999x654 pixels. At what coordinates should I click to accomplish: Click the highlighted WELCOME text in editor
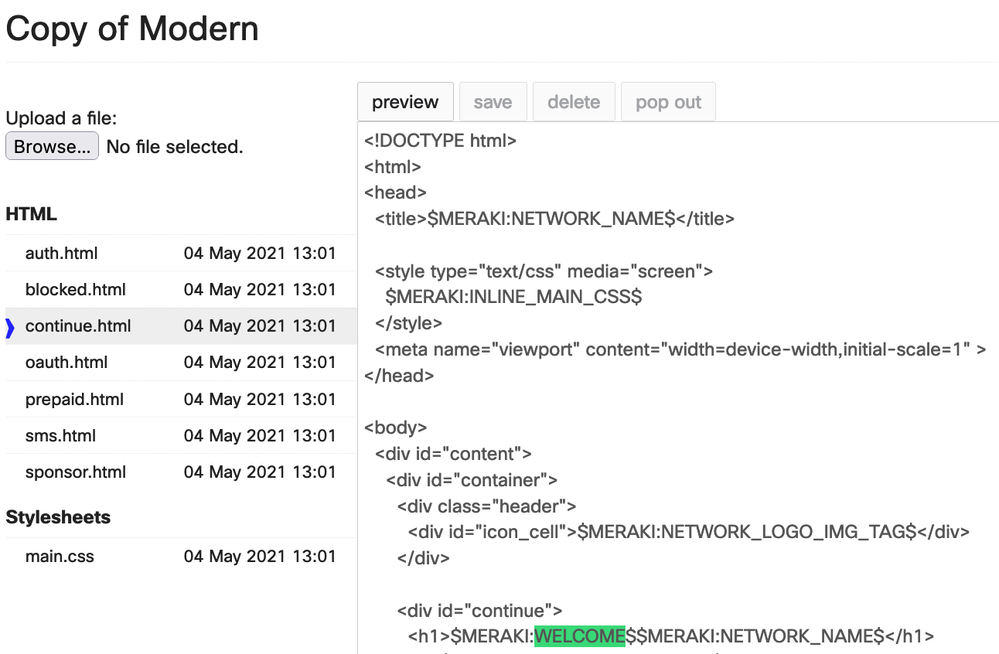click(580, 636)
